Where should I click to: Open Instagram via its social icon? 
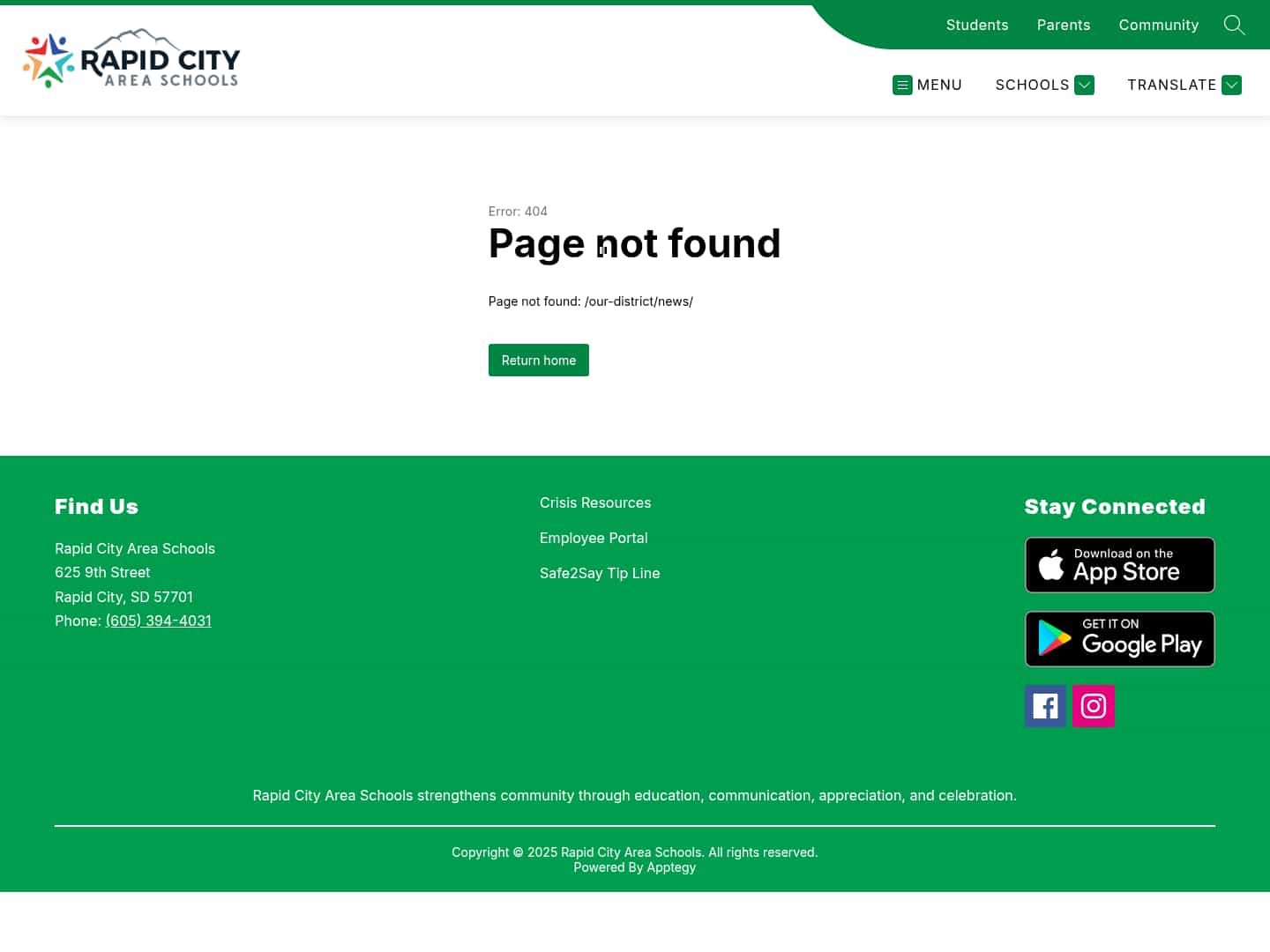tap(1093, 705)
